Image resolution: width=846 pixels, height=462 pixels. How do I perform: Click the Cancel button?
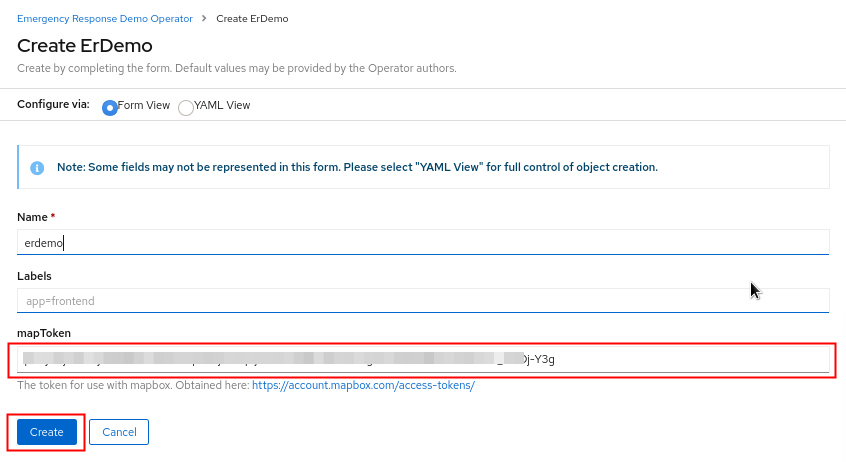pos(119,432)
